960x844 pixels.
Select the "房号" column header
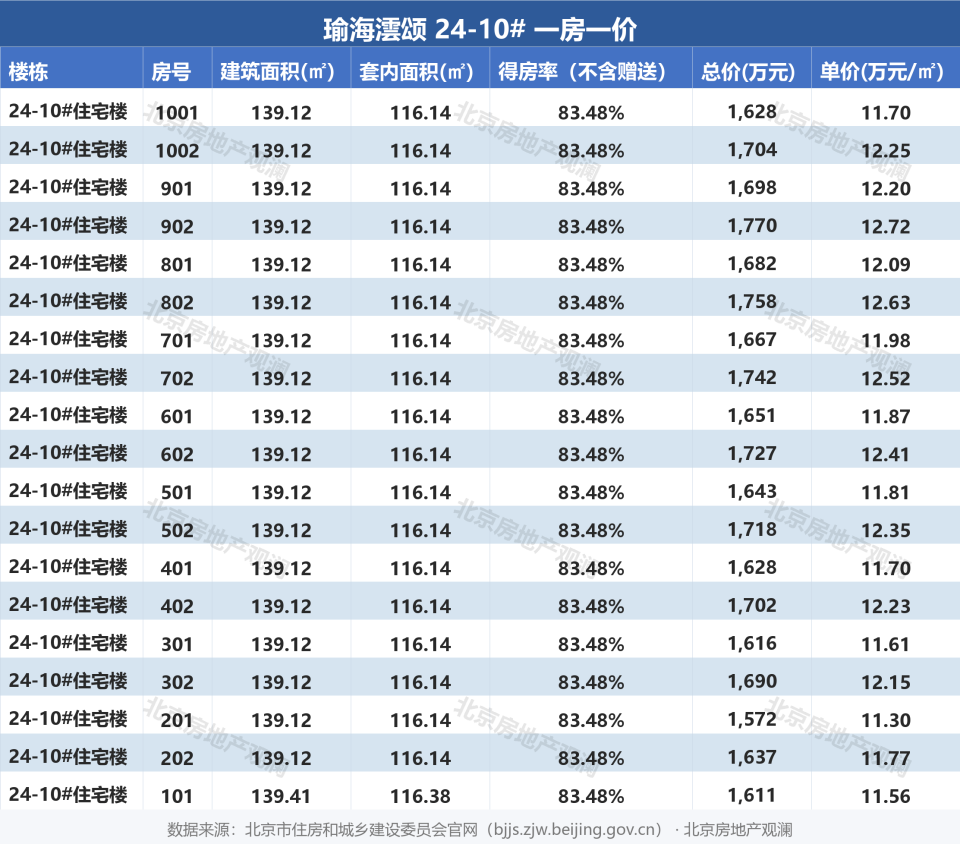[171, 72]
